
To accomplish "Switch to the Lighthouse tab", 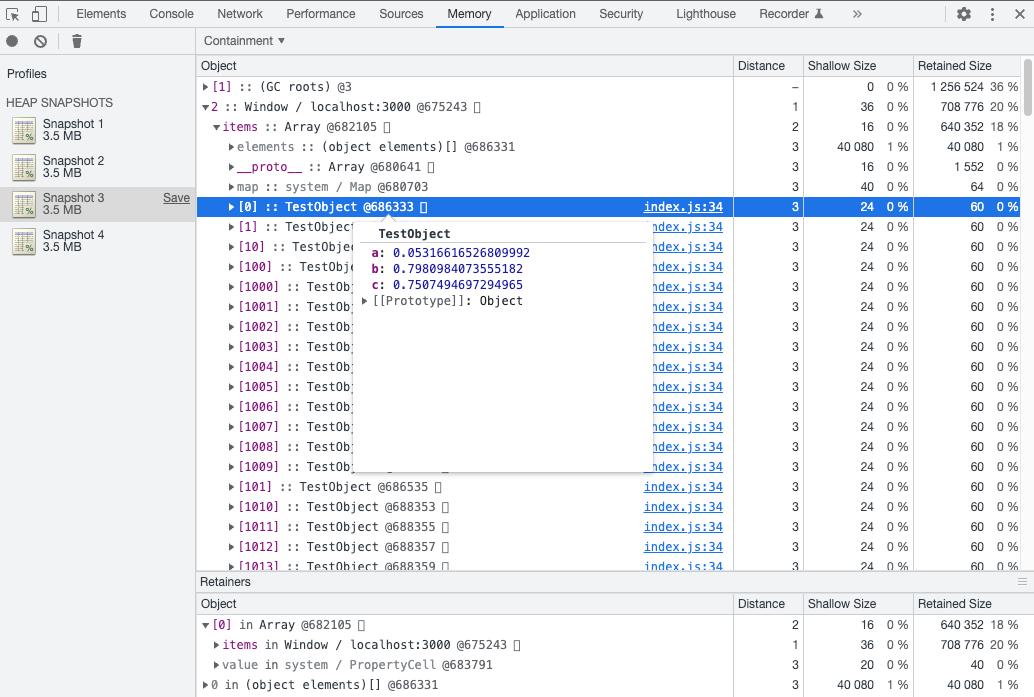I will pyautogui.click(x=705, y=14).
